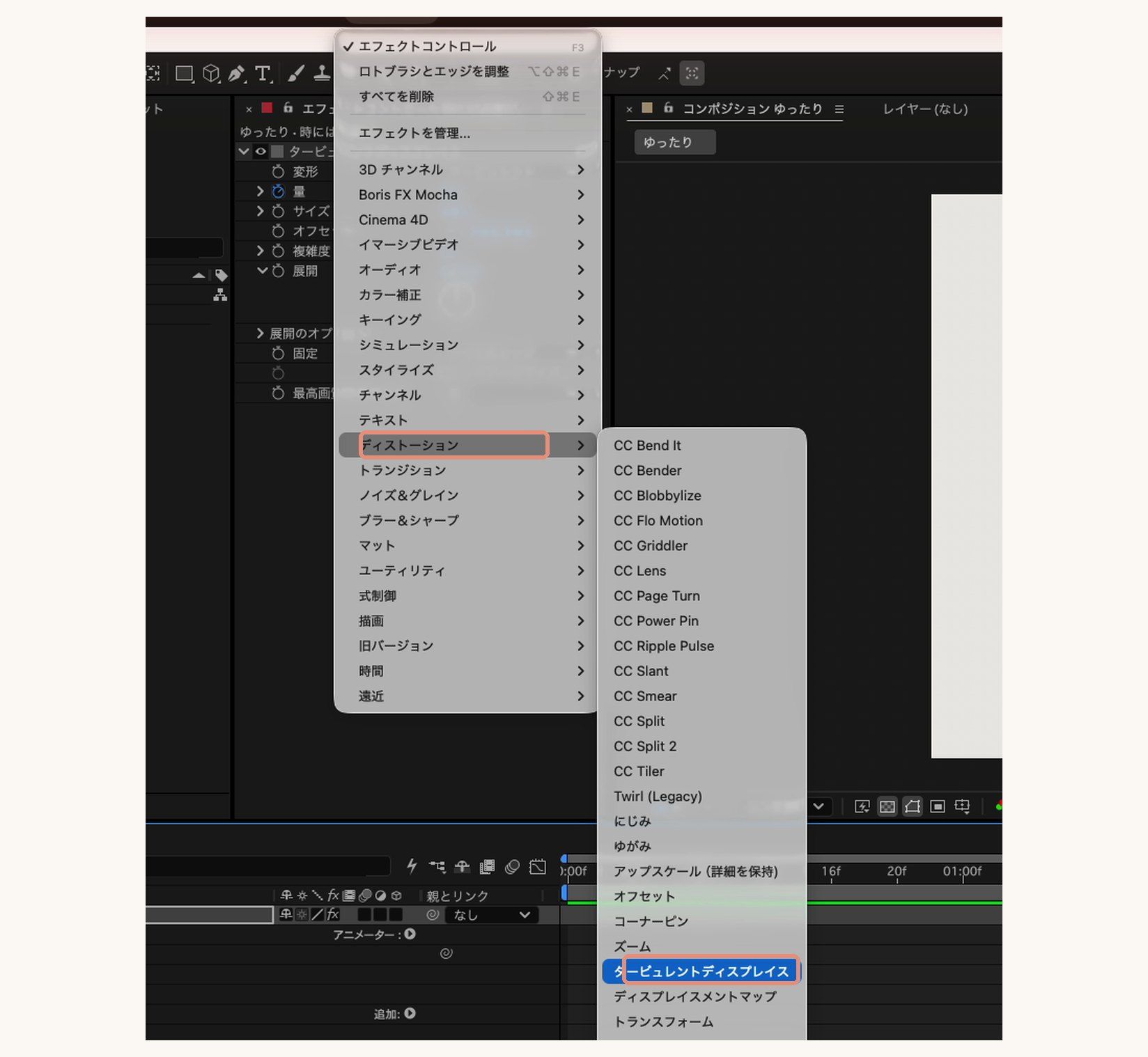Toggle the fx switch on layer row

click(x=333, y=914)
